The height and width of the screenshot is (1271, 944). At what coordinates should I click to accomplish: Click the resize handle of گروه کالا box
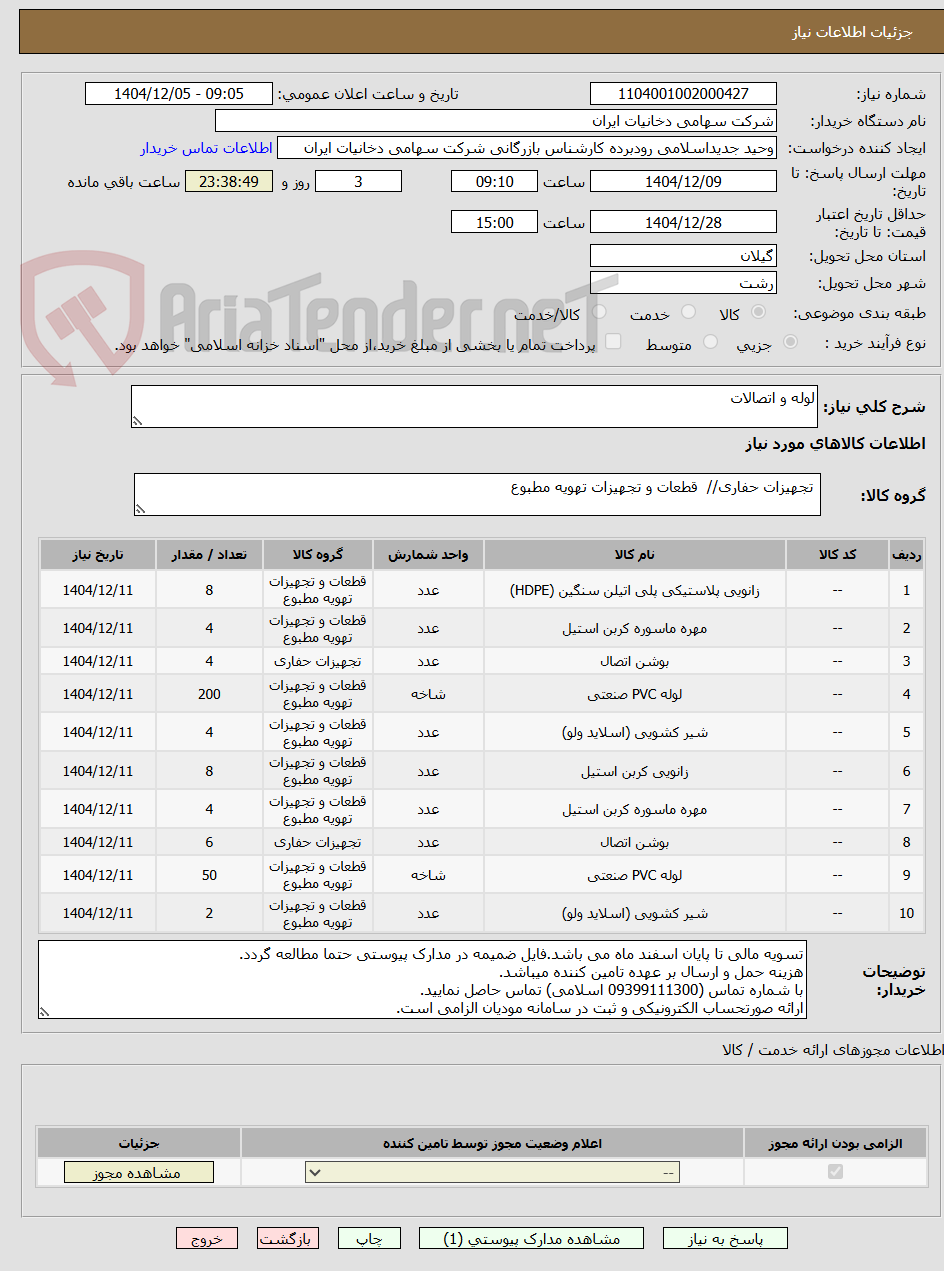(140, 510)
